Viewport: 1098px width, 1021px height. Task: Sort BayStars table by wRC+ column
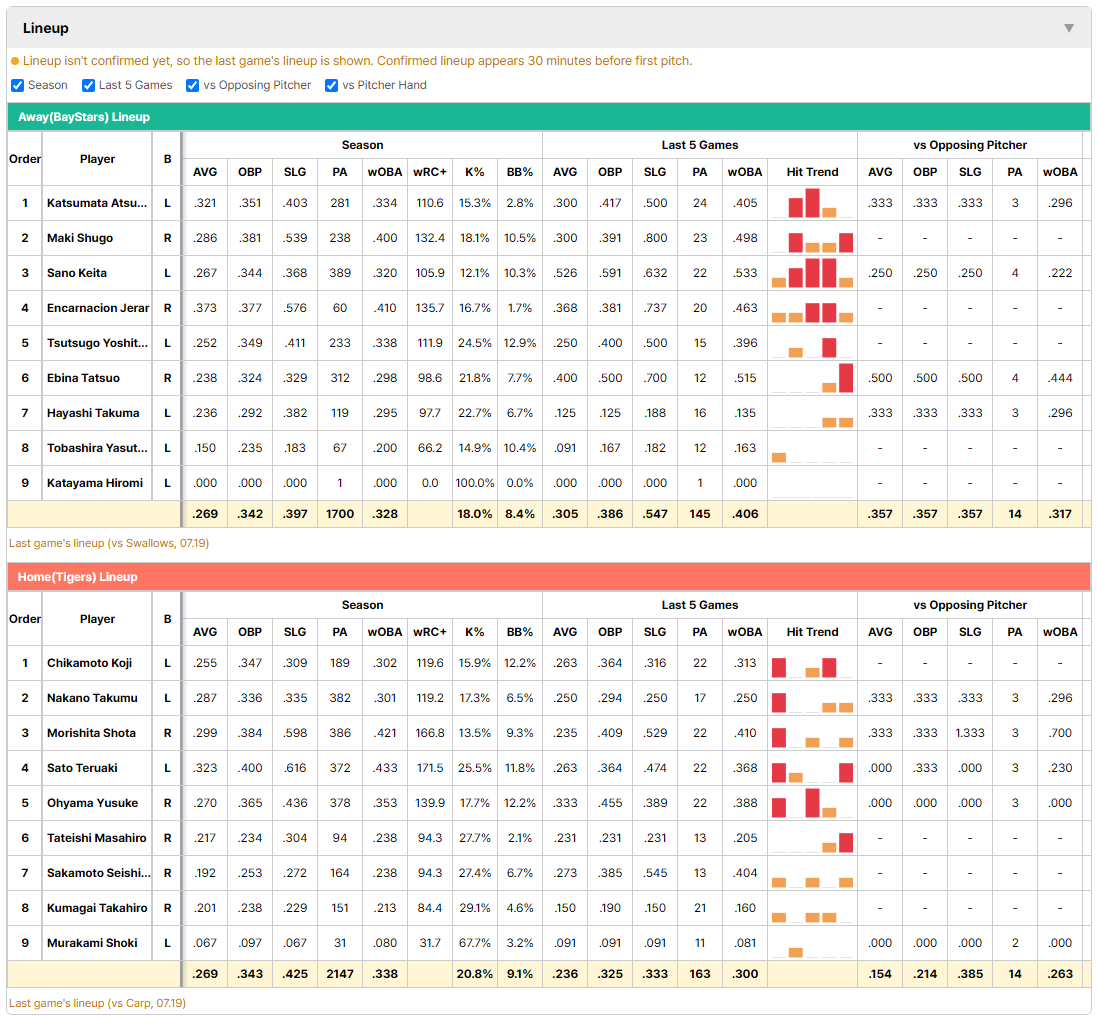(x=429, y=172)
